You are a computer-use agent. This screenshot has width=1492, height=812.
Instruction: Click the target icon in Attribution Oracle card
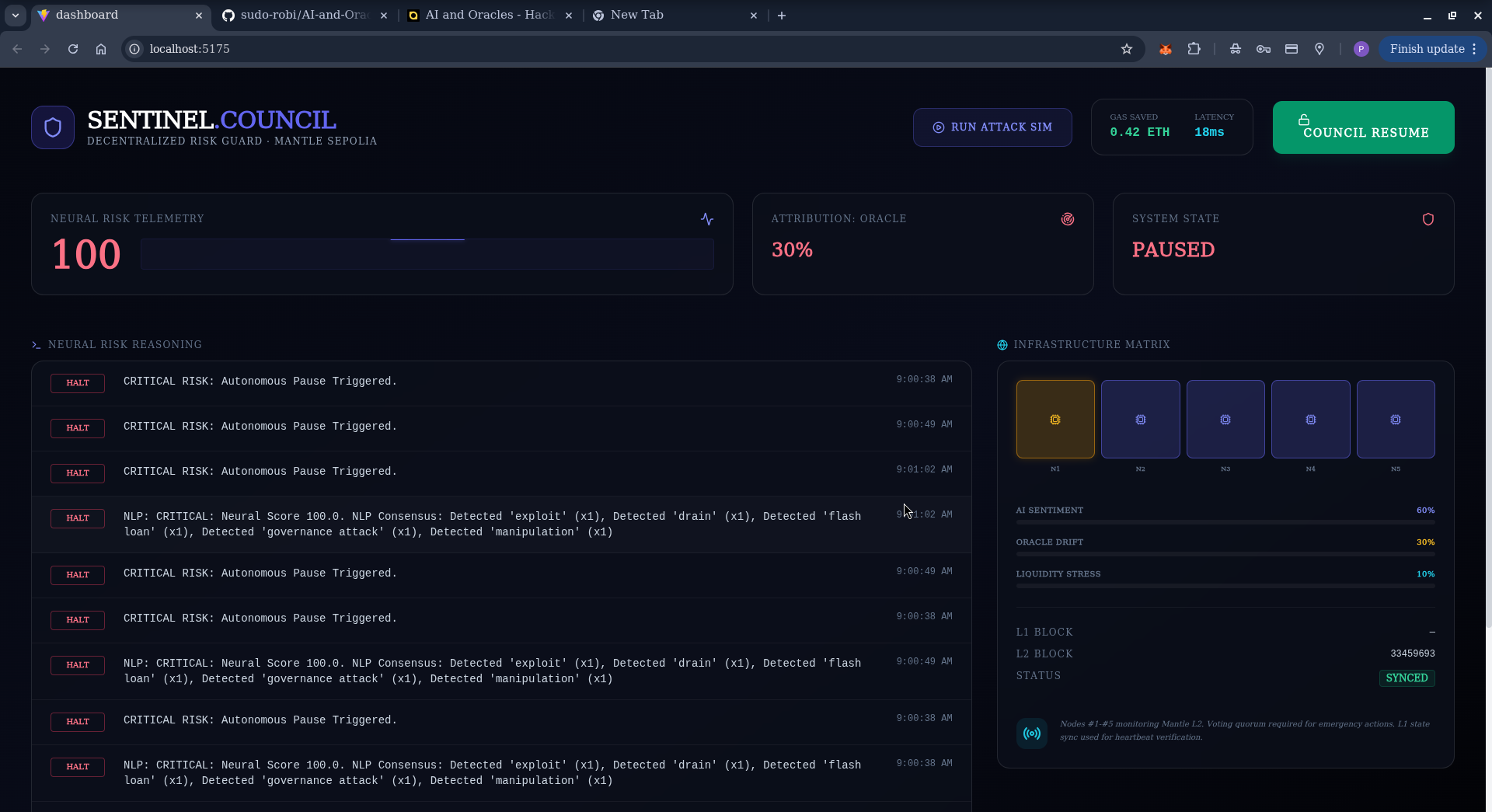[x=1068, y=219]
